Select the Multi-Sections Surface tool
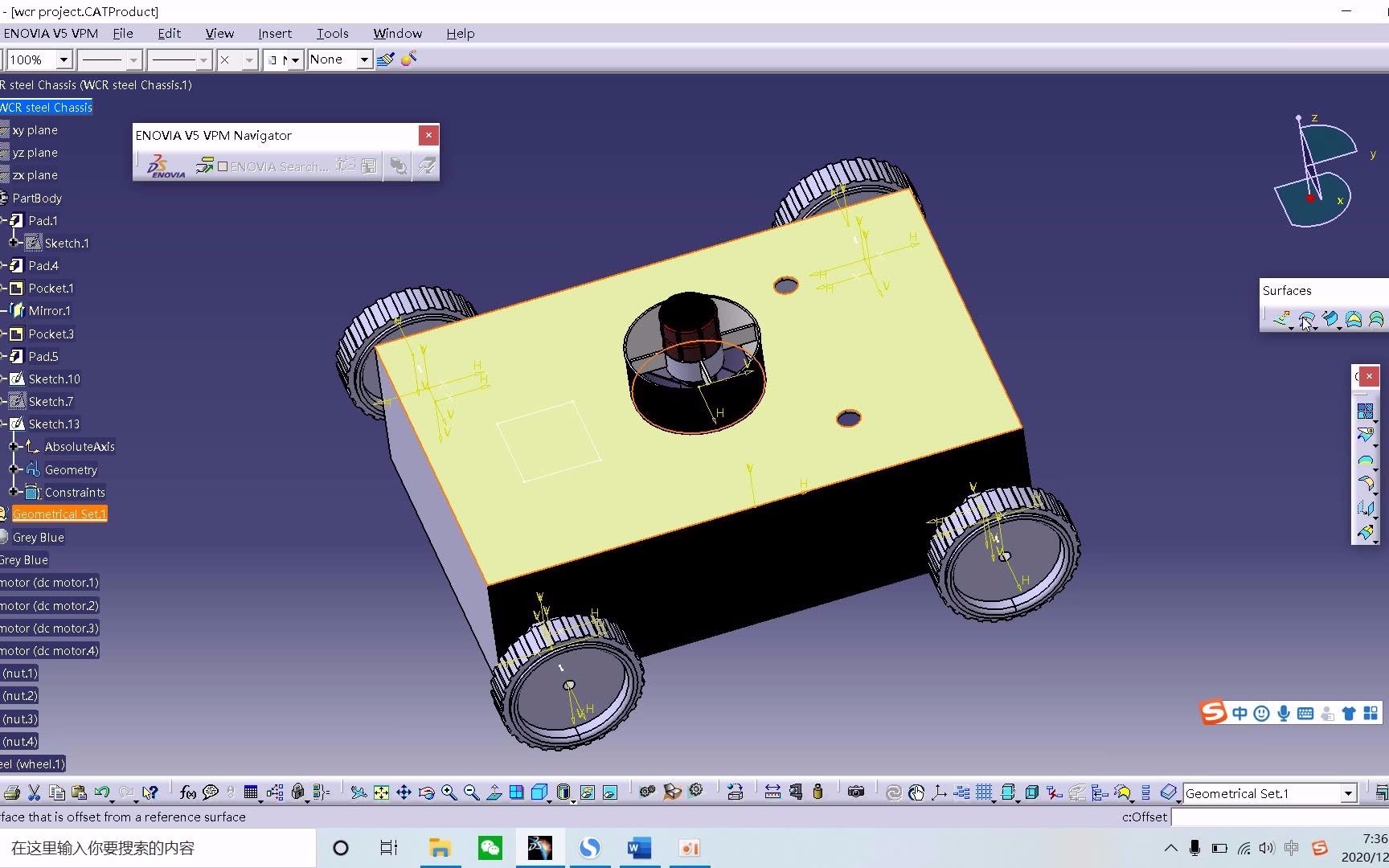This screenshot has height=868, width=1389. [1377, 319]
